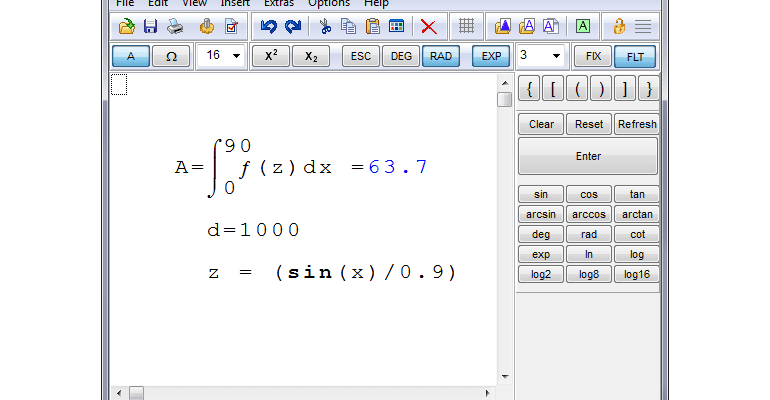Switch angle mode to DEG
This screenshot has width=770, height=400.
(400, 56)
